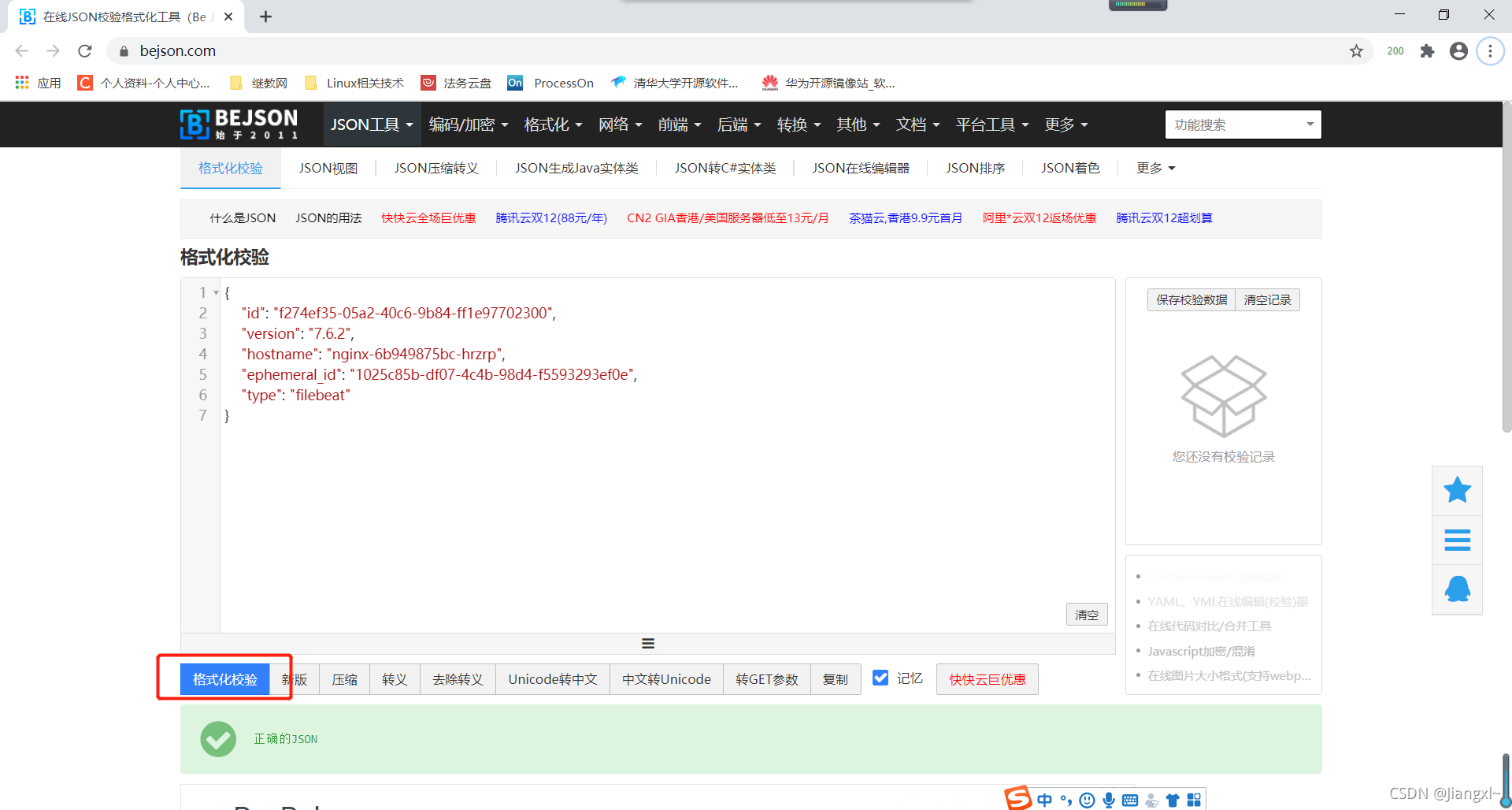Click the 清空 button in editor
Viewport: 1512px width, 810px height.
1087,615
